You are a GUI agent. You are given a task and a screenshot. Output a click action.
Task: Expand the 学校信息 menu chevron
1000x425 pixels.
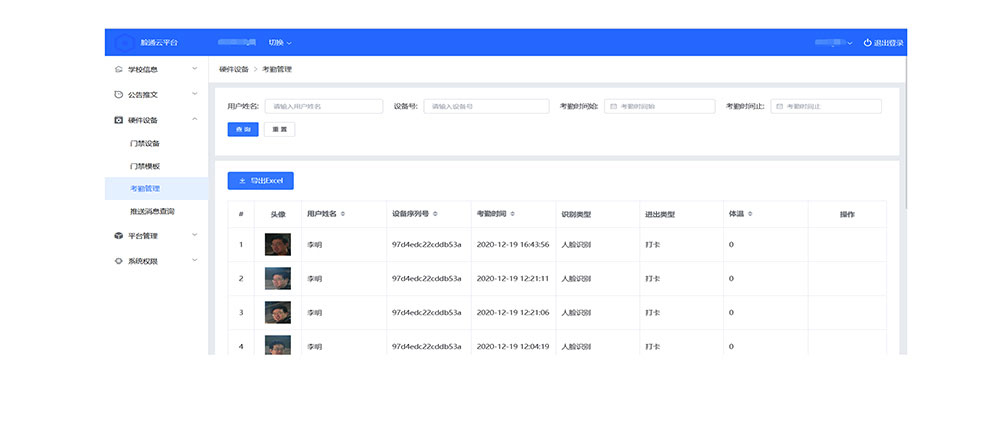click(x=194, y=69)
